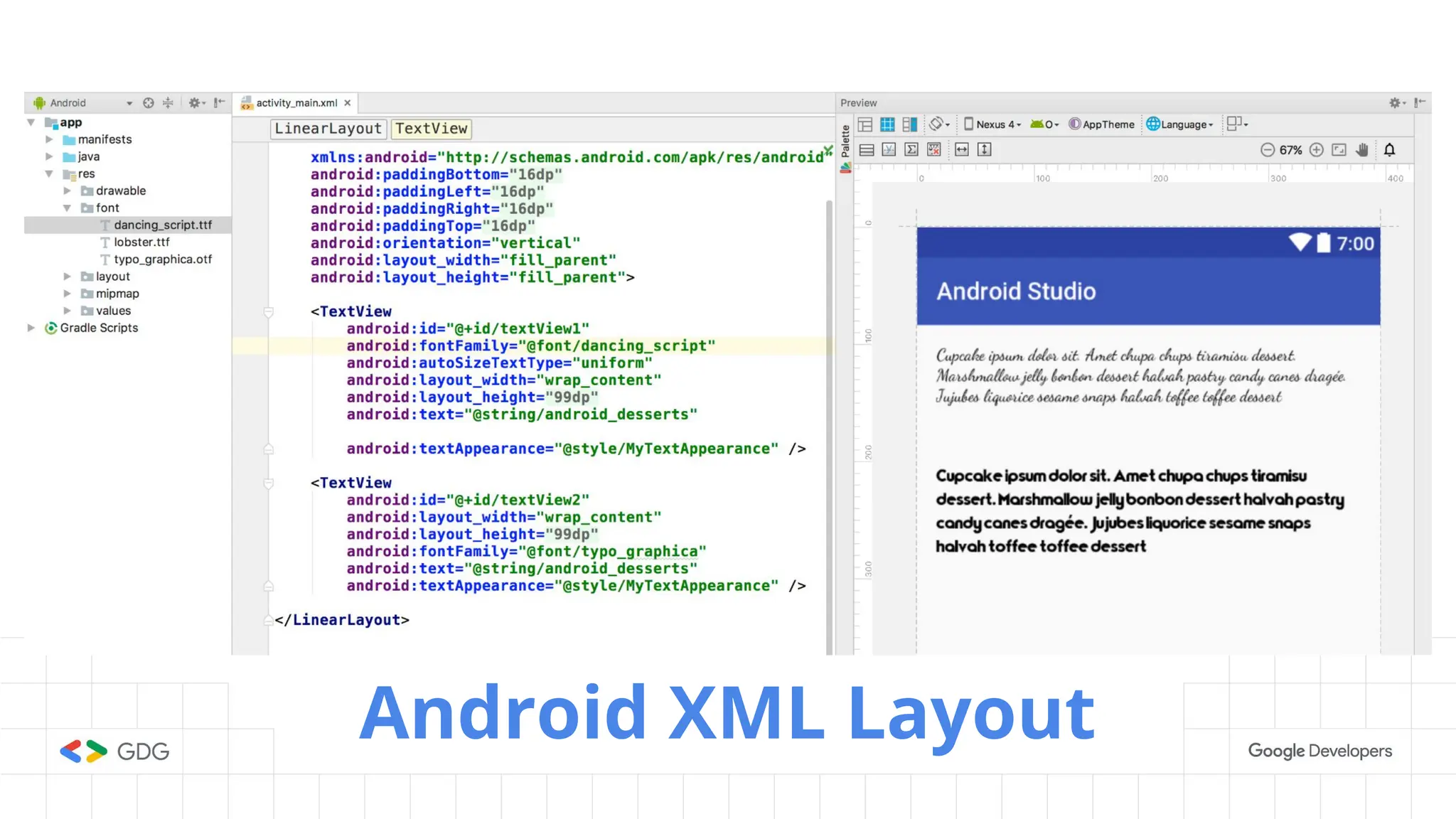The width and height of the screenshot is (1456, 819).
Task: Click expand horizontally arrow icon
Action: coord(962,149)
